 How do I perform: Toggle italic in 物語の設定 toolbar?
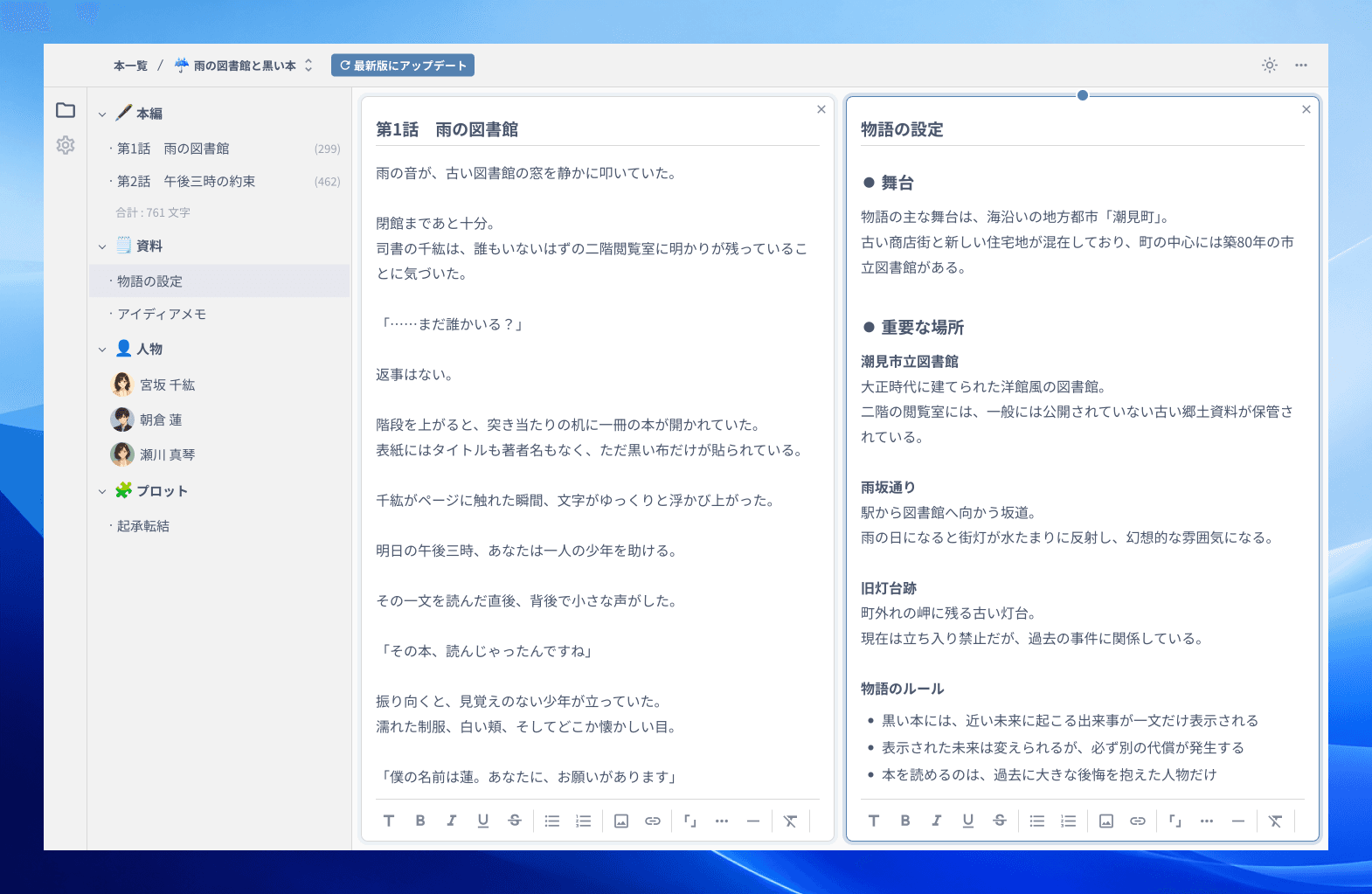coord(937,821)
